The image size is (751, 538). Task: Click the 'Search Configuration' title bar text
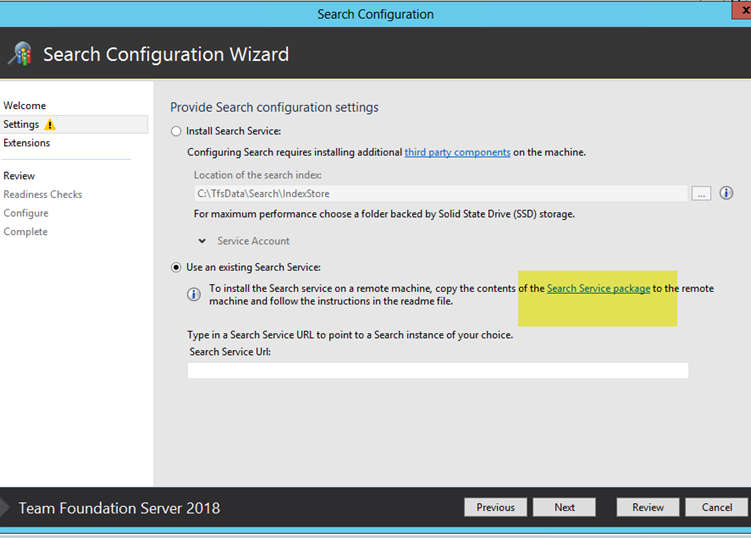(376, 14)
